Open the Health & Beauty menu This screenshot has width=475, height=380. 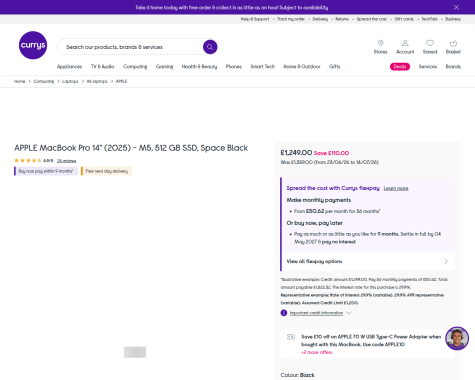pyautogui.click(x=199, y=67)
